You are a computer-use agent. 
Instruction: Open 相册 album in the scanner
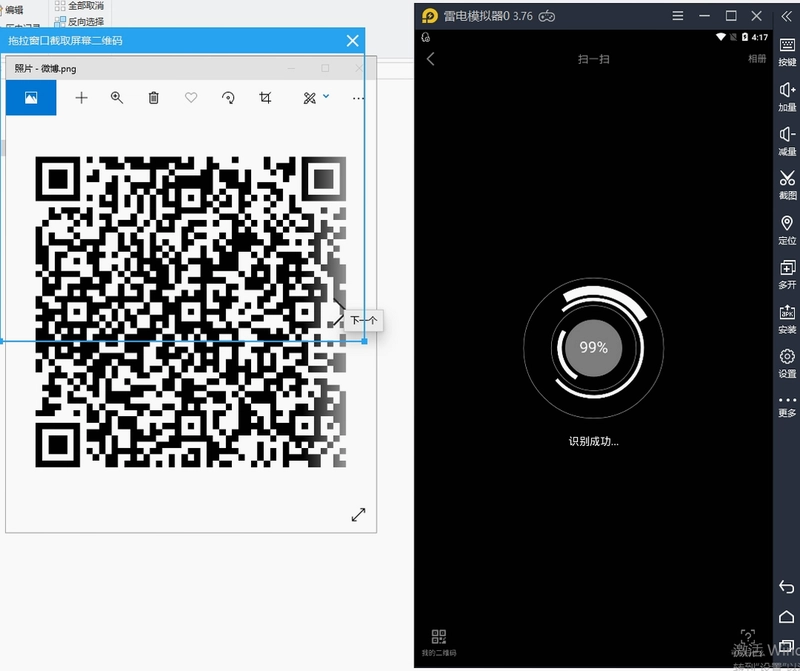[757, 59]
